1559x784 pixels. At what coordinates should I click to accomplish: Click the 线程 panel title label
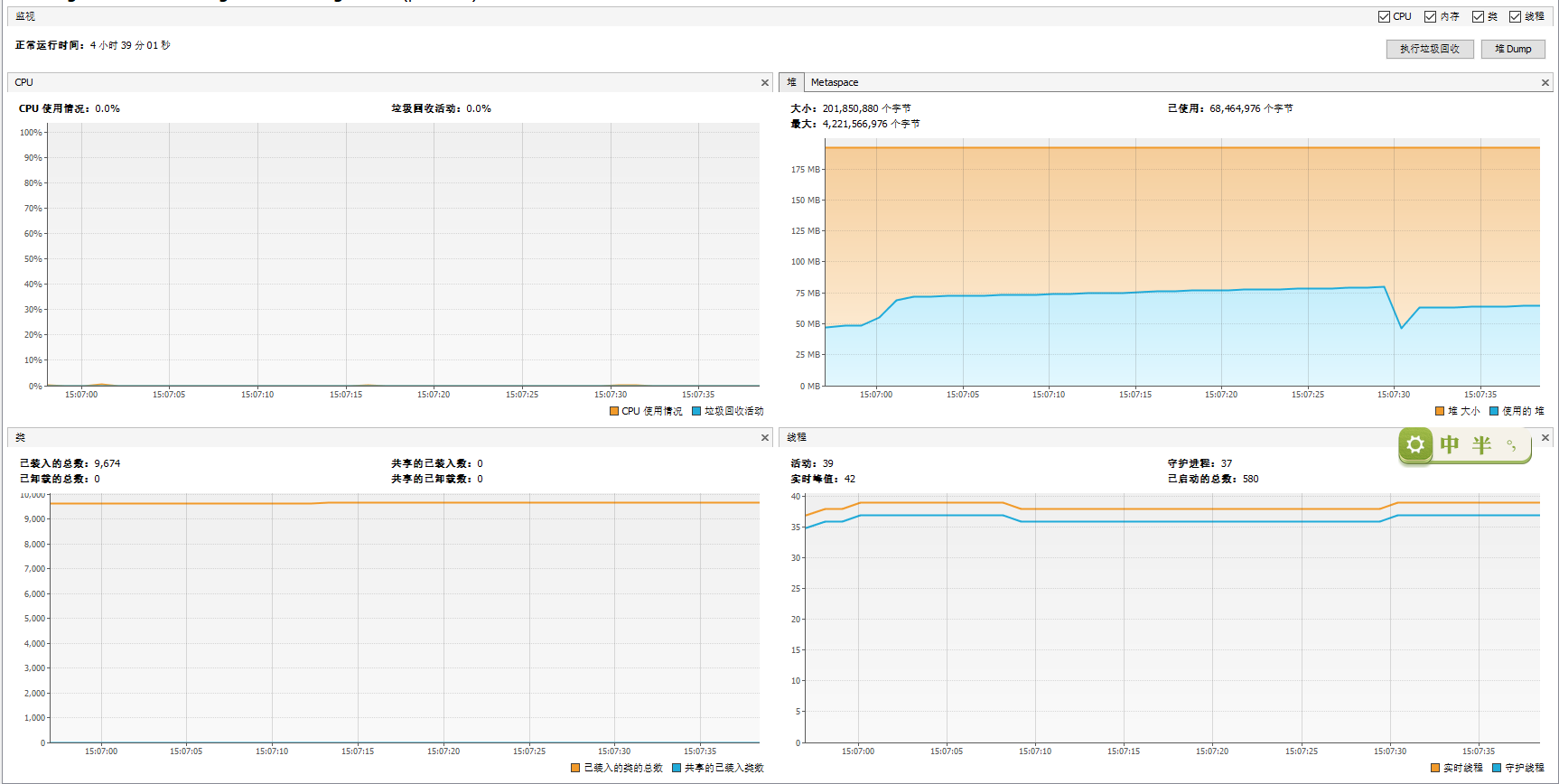pyautogui.click(x=797, y=437)
